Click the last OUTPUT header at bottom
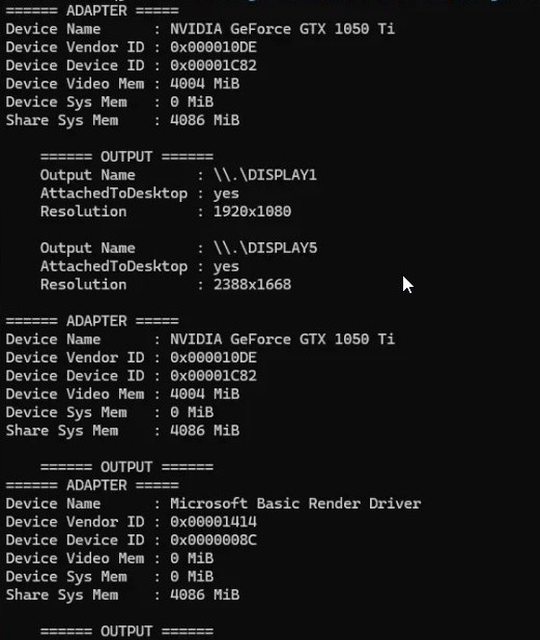540x640 pixels. coord(127,631)
